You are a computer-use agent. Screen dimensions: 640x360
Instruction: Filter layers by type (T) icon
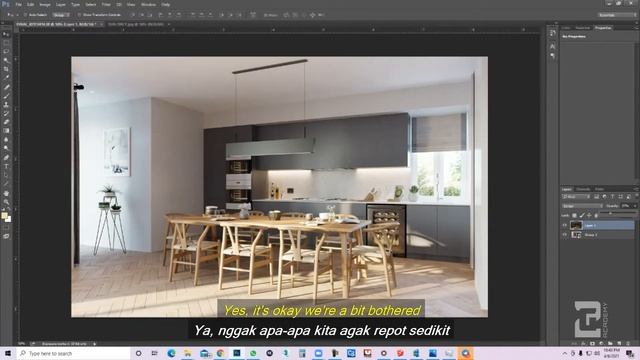click(x=612, y=197)
